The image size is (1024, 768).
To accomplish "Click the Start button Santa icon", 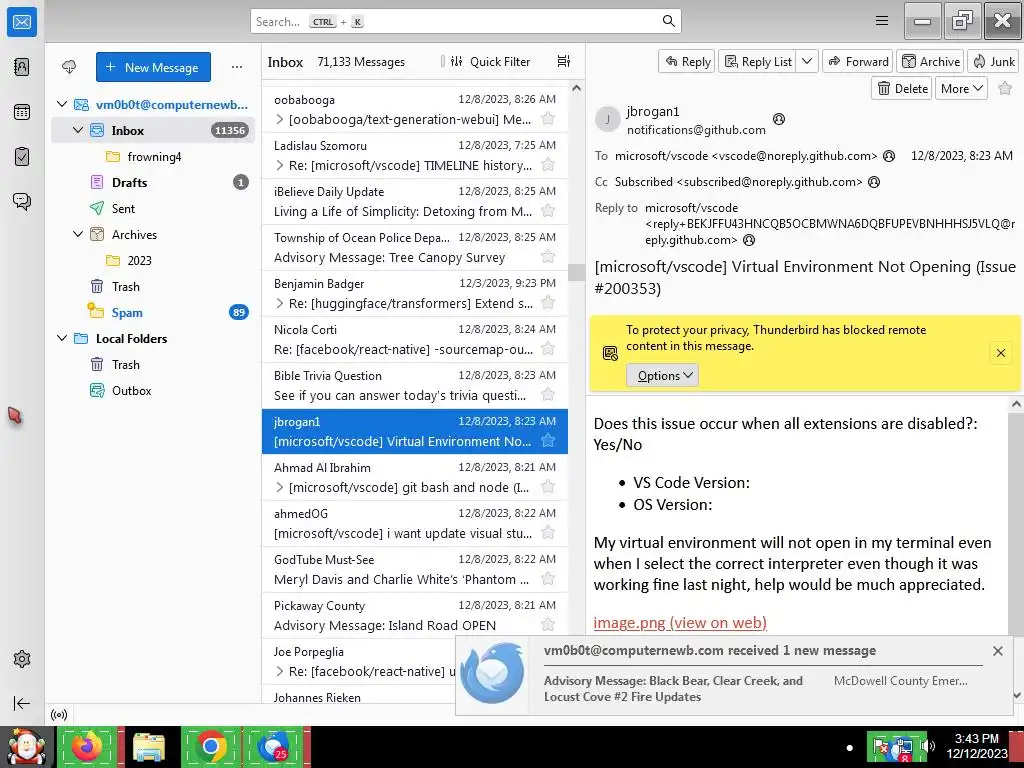I will pos(26,746).
